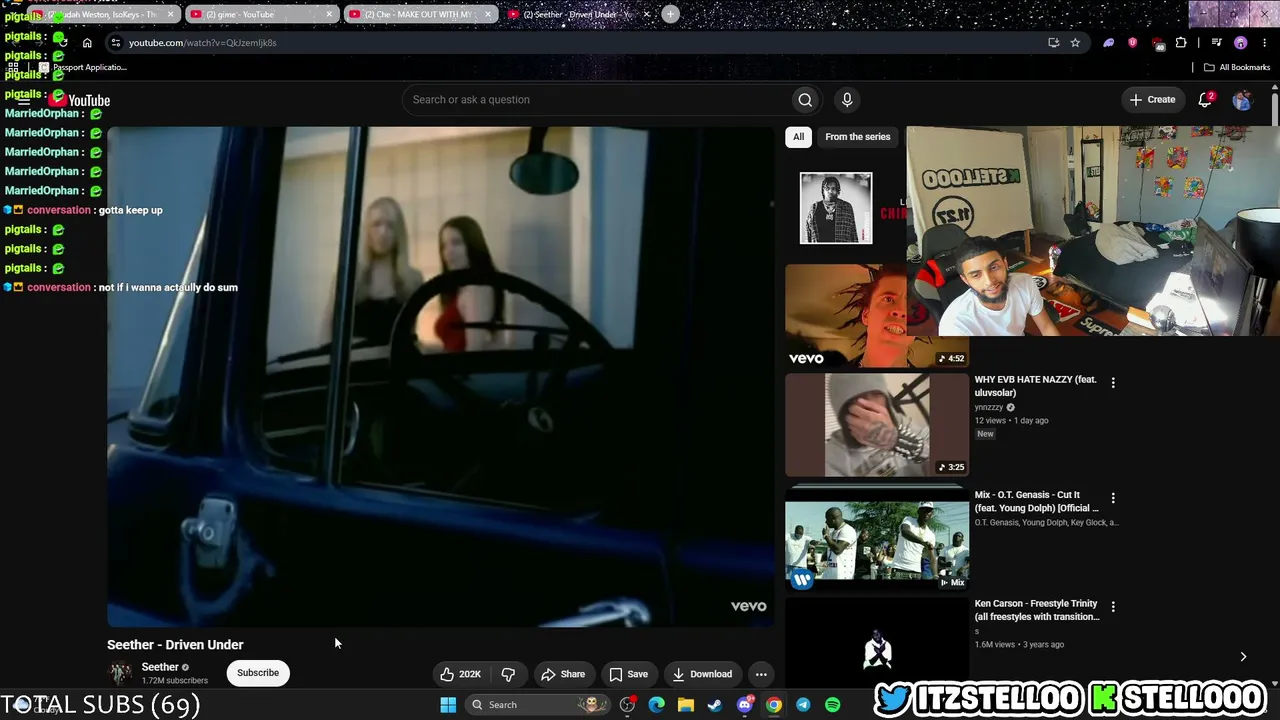Go to Chrome home page button

(87, 43)
